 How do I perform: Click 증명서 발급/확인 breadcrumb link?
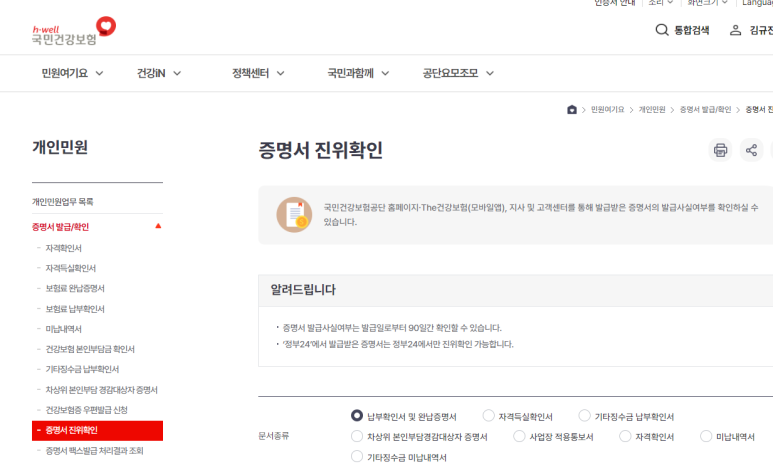click(x=705, y=109)
